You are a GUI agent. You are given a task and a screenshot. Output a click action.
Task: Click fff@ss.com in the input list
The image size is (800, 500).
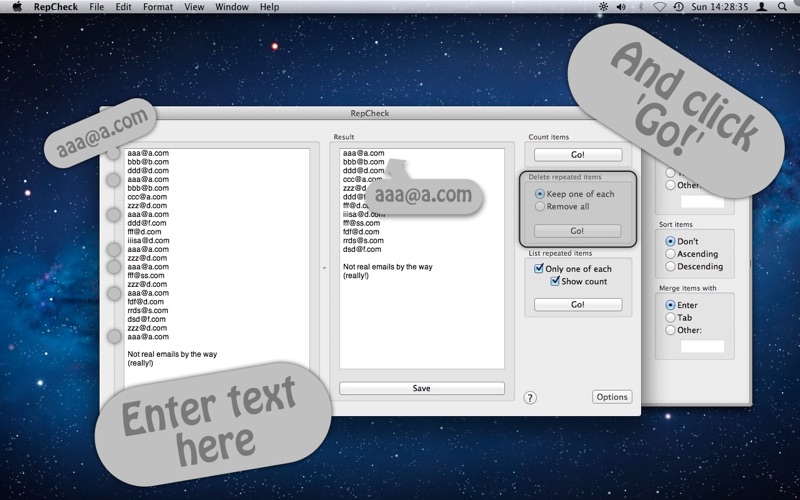point(146,276)
